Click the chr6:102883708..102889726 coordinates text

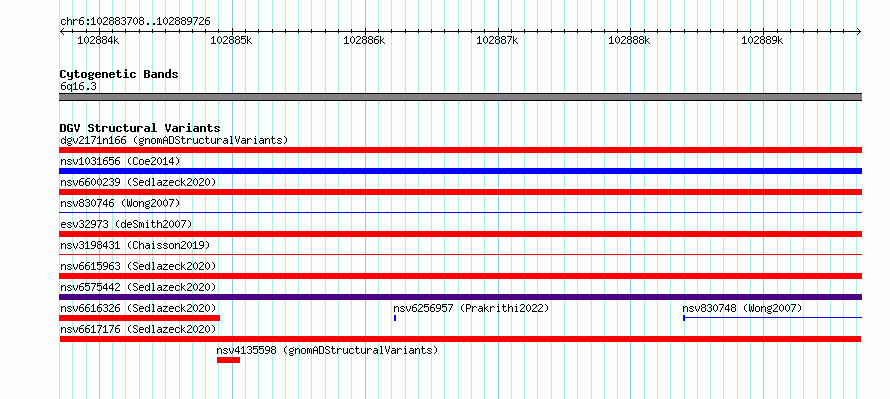point(135,22)
